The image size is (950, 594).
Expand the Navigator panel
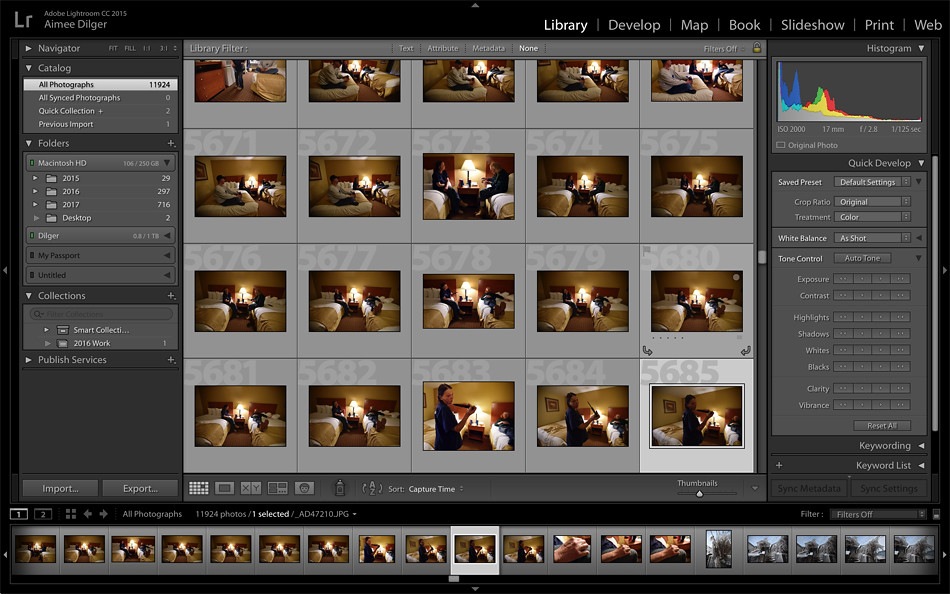click(28, 48)
